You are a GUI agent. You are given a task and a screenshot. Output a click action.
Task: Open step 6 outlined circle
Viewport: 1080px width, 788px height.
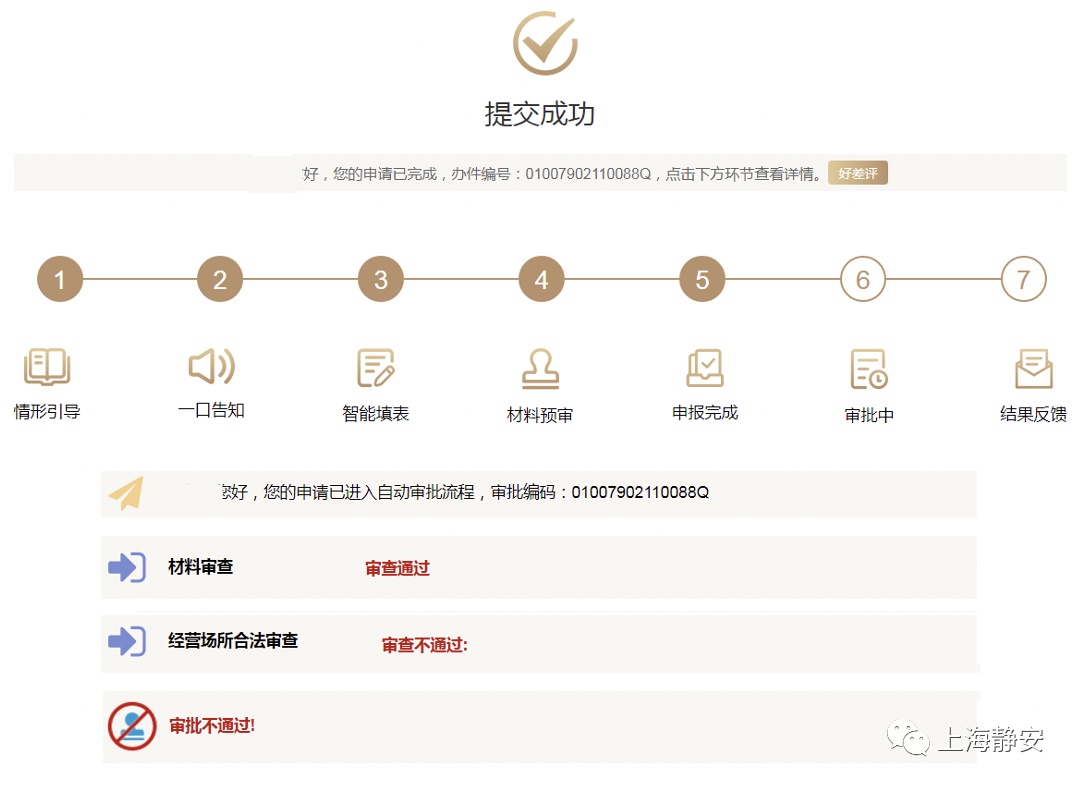pyautogui.click(x=863, y=280)
